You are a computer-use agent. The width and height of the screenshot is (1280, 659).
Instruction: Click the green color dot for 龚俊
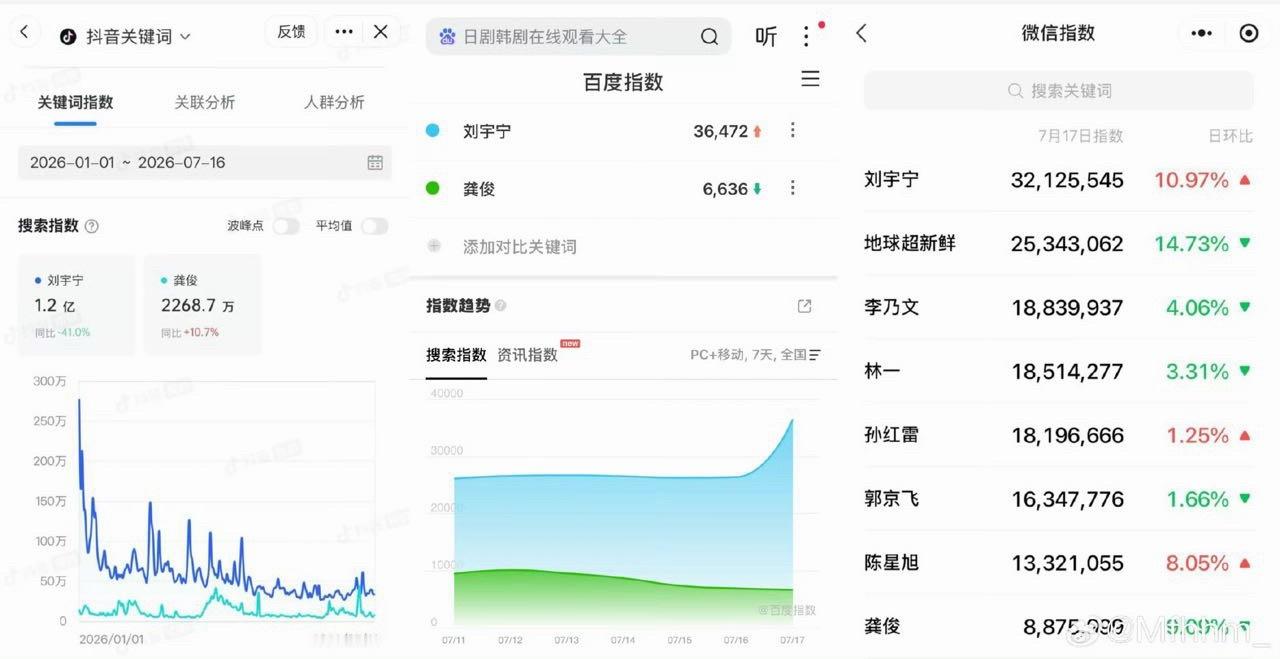coord(433,188)
